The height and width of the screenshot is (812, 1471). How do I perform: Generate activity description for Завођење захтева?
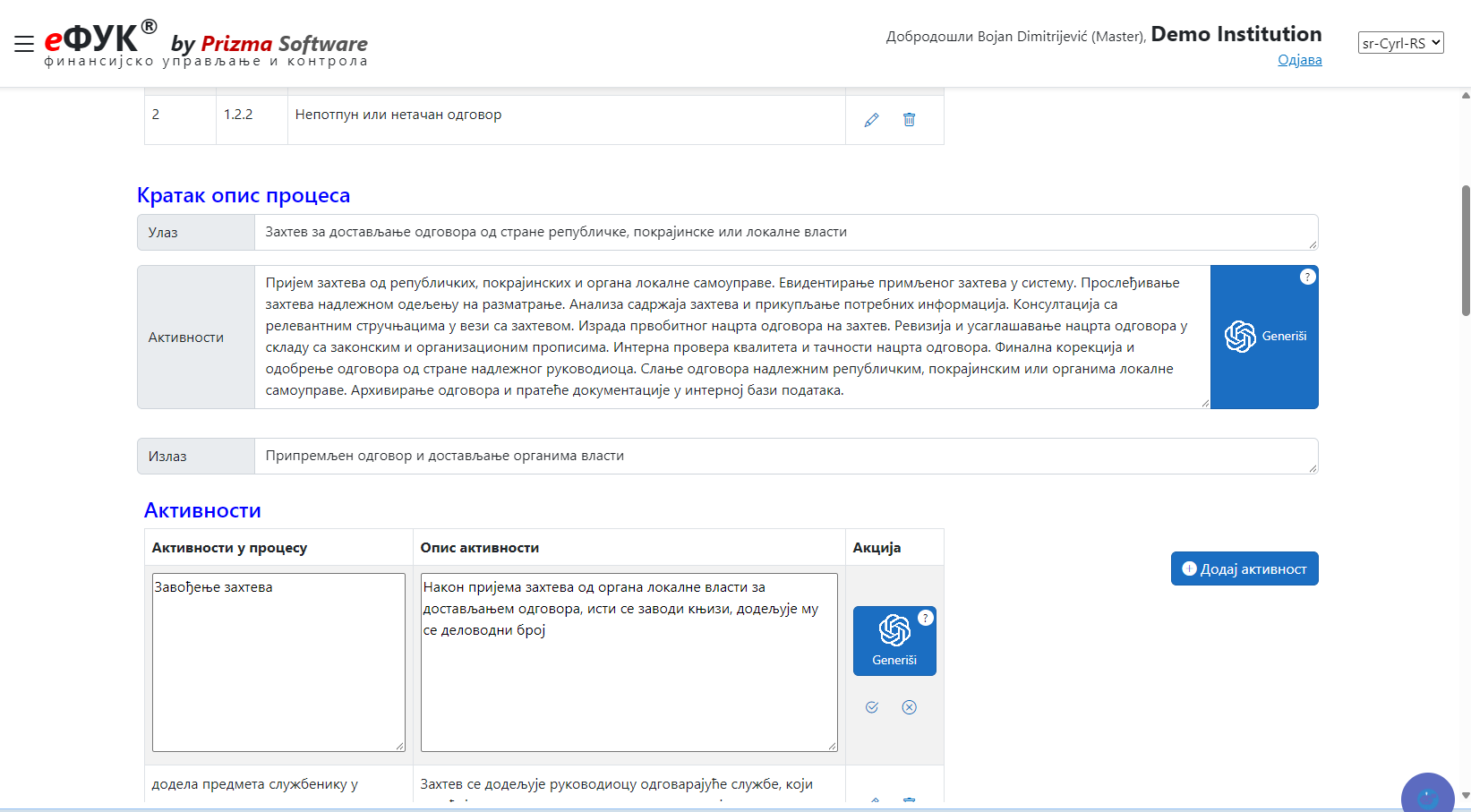point(894,641)
